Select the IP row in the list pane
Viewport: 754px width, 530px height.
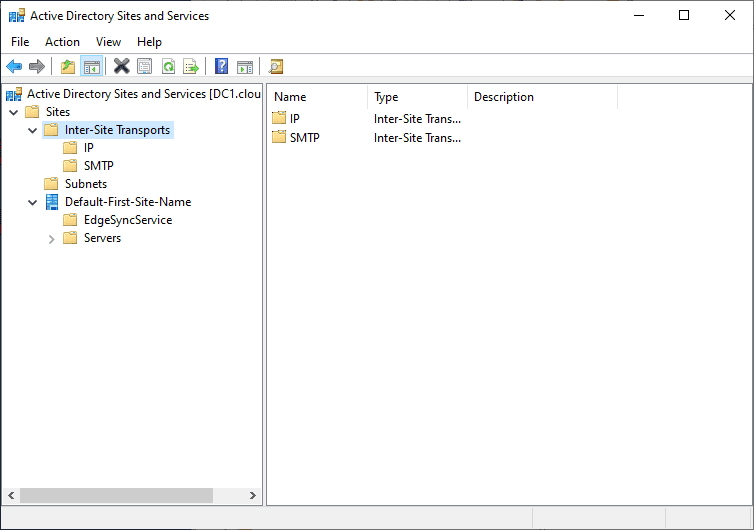(295, 118)
